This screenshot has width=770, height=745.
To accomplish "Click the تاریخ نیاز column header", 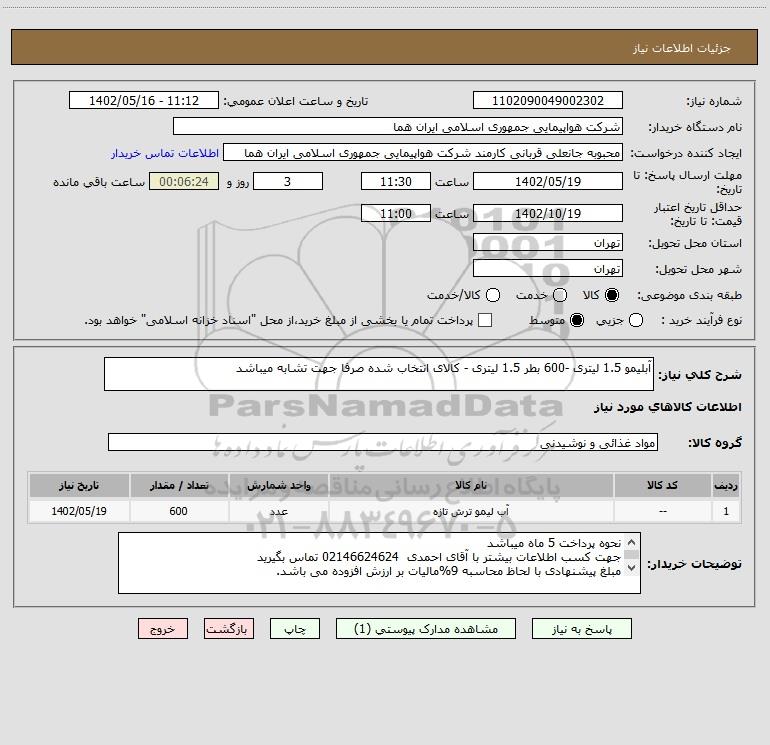I will [79, 486].
